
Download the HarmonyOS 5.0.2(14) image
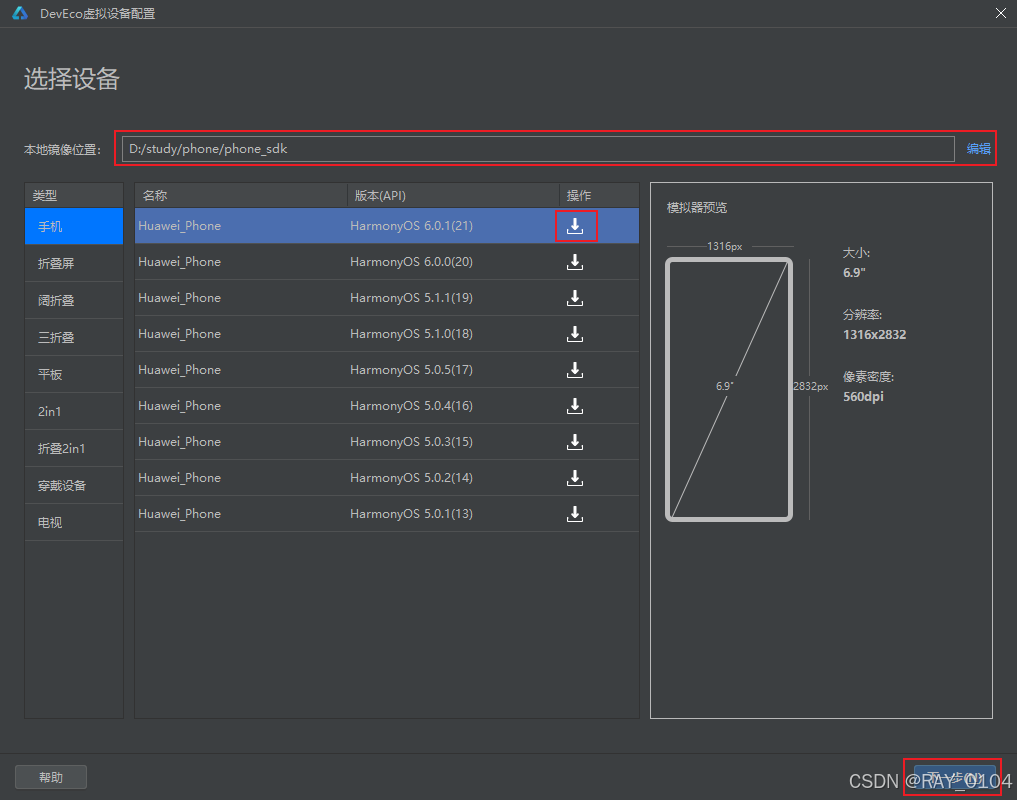click(575, 478)
